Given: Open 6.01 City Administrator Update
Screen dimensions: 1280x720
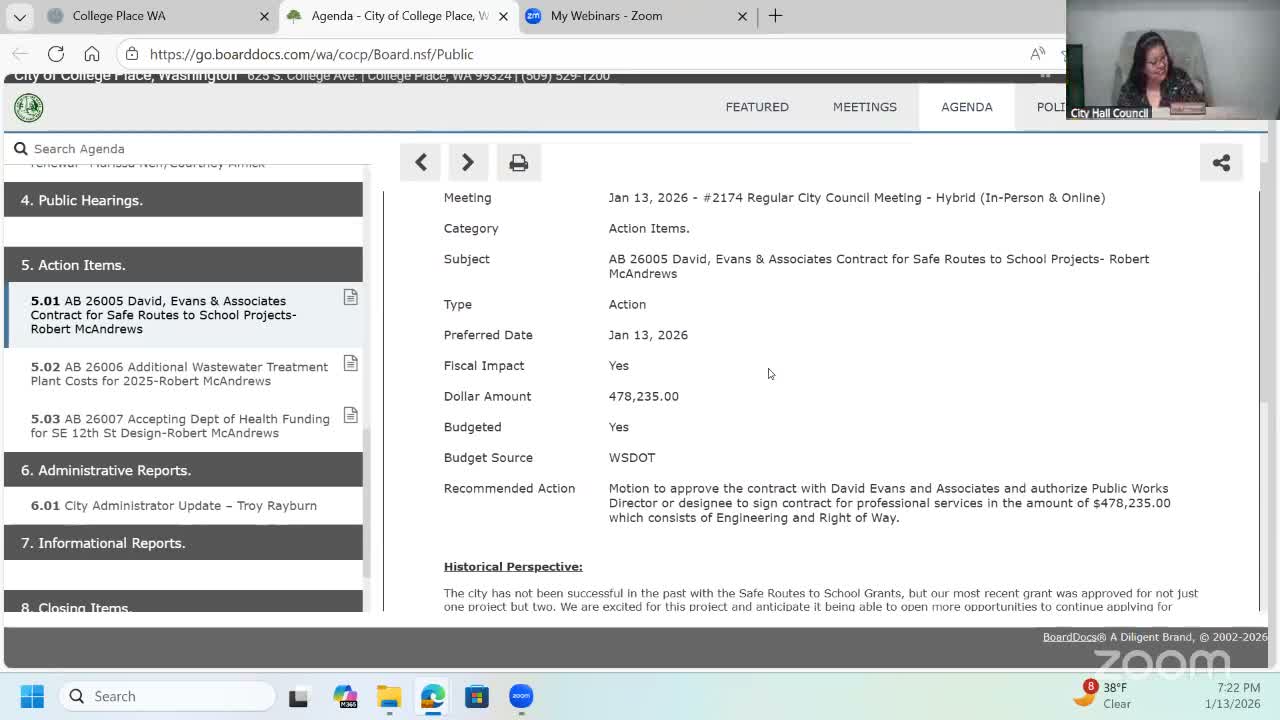Looking at the screenshot, I should pyautogui.click(x=184, y=506).
